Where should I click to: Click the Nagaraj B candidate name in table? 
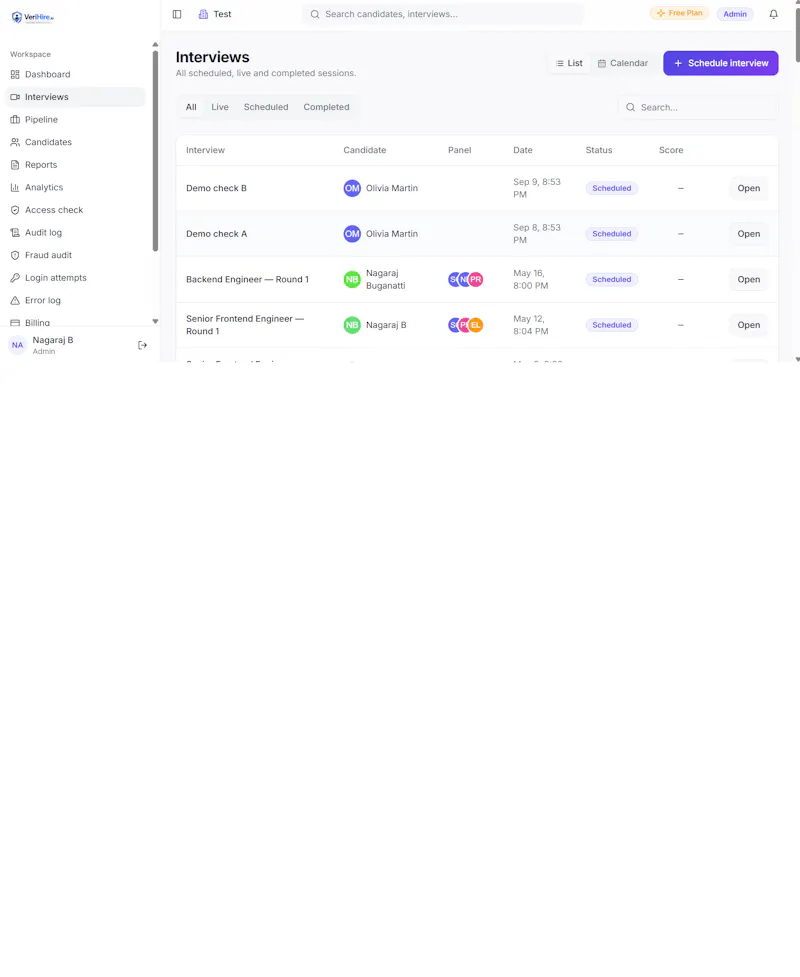coord(386,325)
